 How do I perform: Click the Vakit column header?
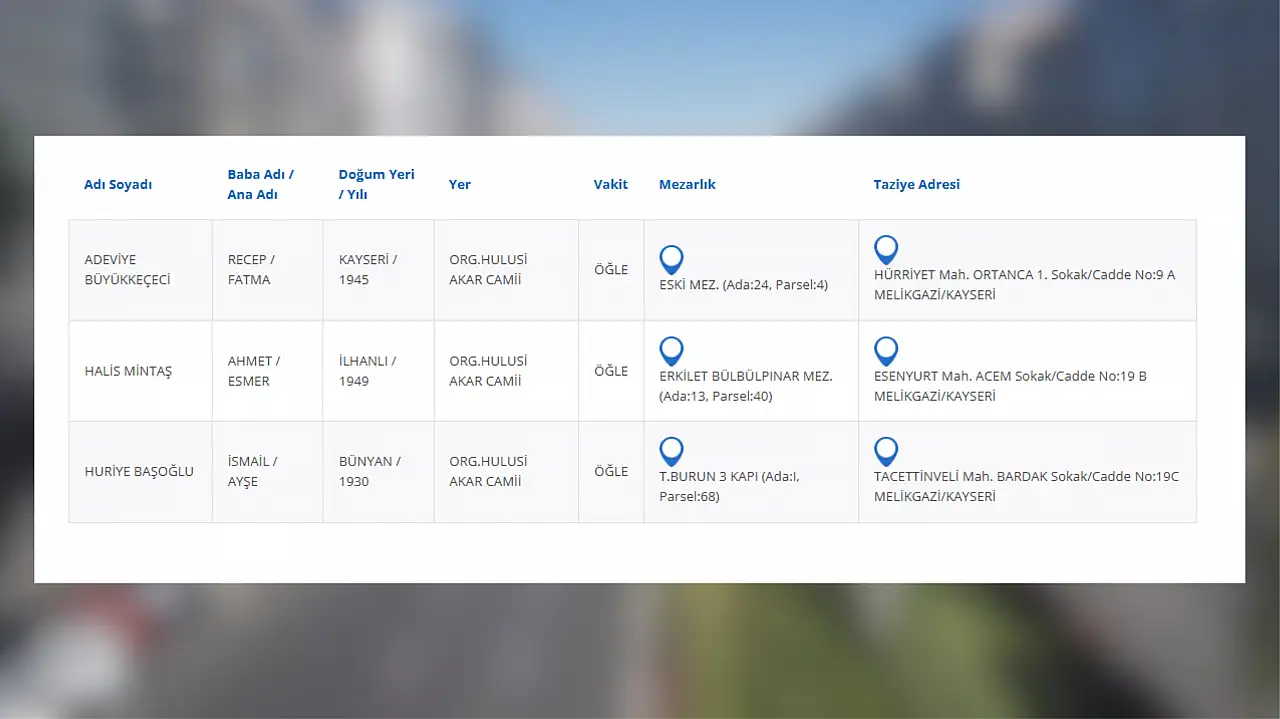point(610,184)
